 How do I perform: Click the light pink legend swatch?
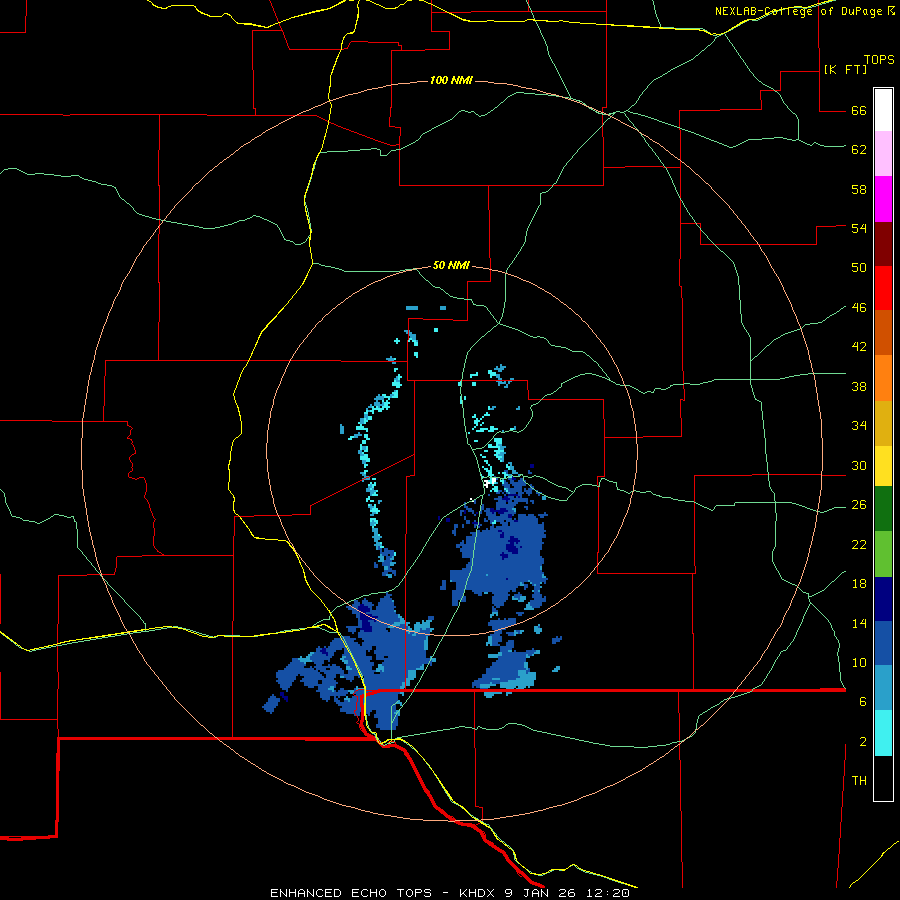click(883, 153)
